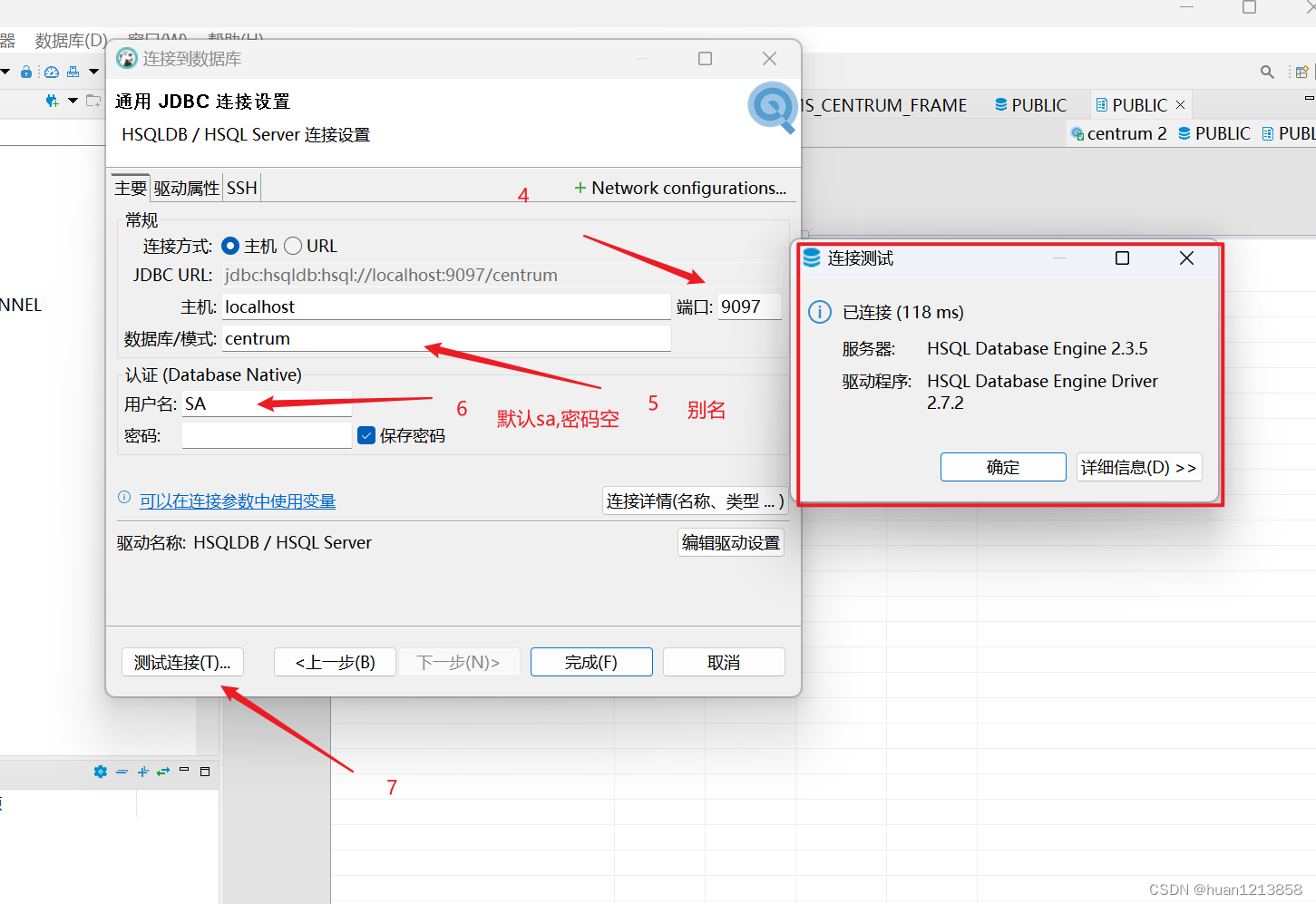Viewport: 1316px width, 904px height.
Task: Maximize the lower-left panel
Action: pos(205,772)
